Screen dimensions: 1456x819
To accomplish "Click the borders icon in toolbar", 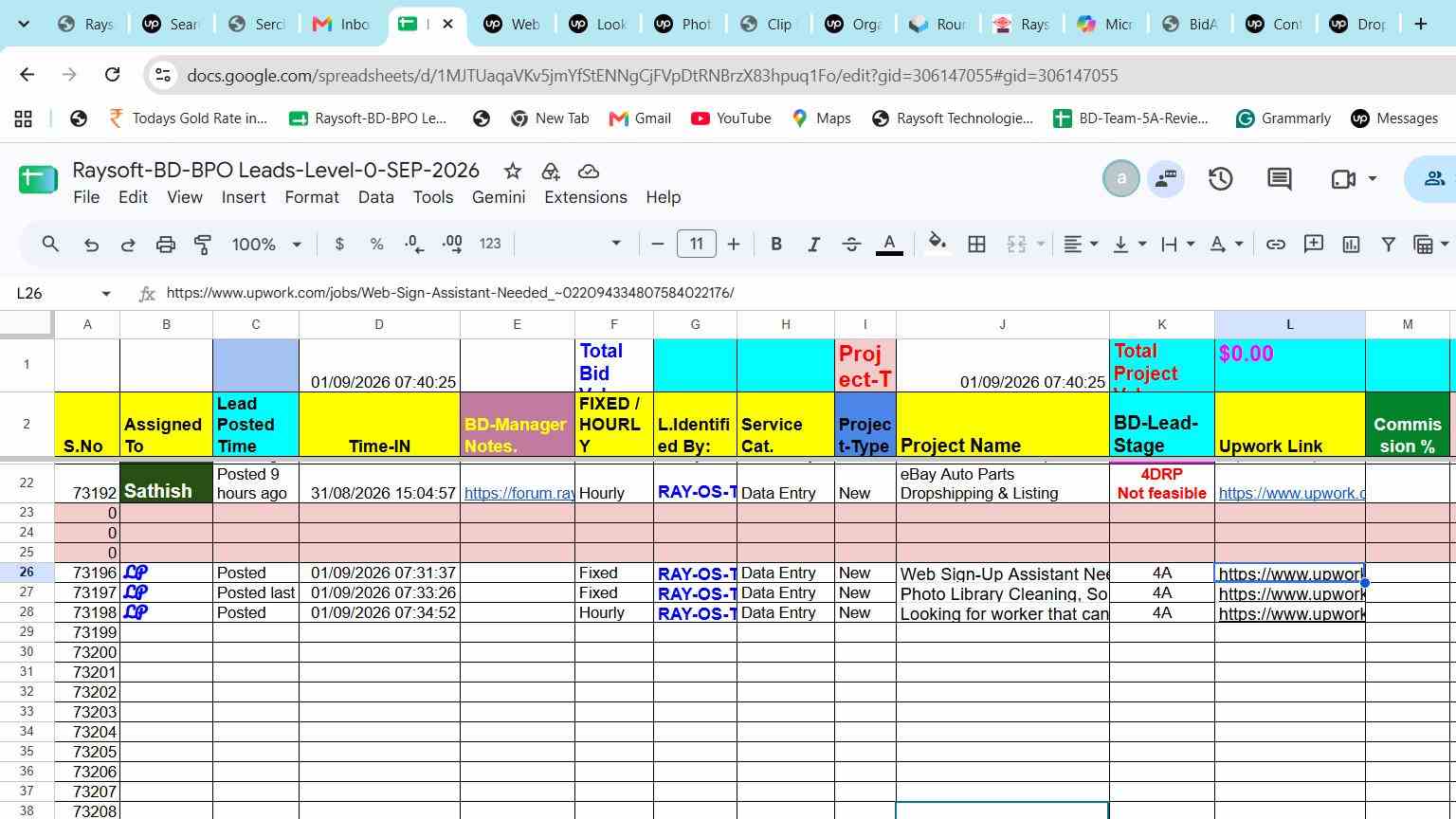I will tap(976, 245).
